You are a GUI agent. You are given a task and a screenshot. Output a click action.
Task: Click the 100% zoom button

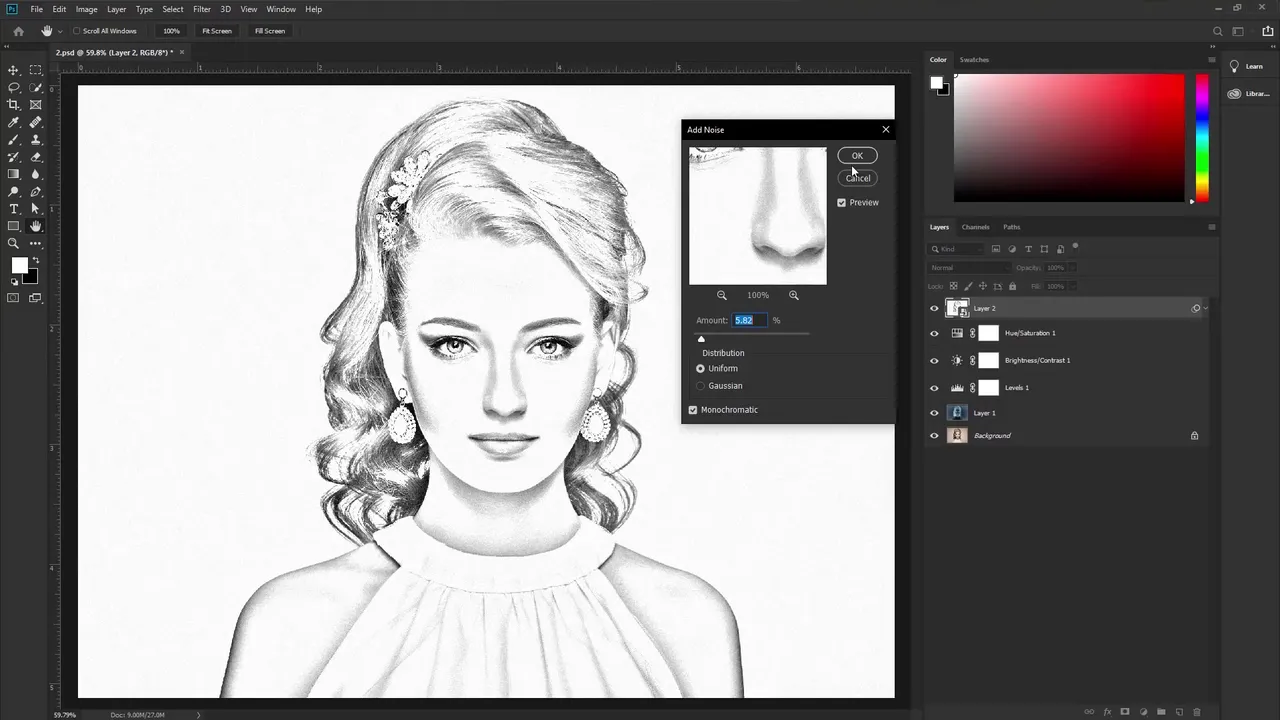point(172,31)
